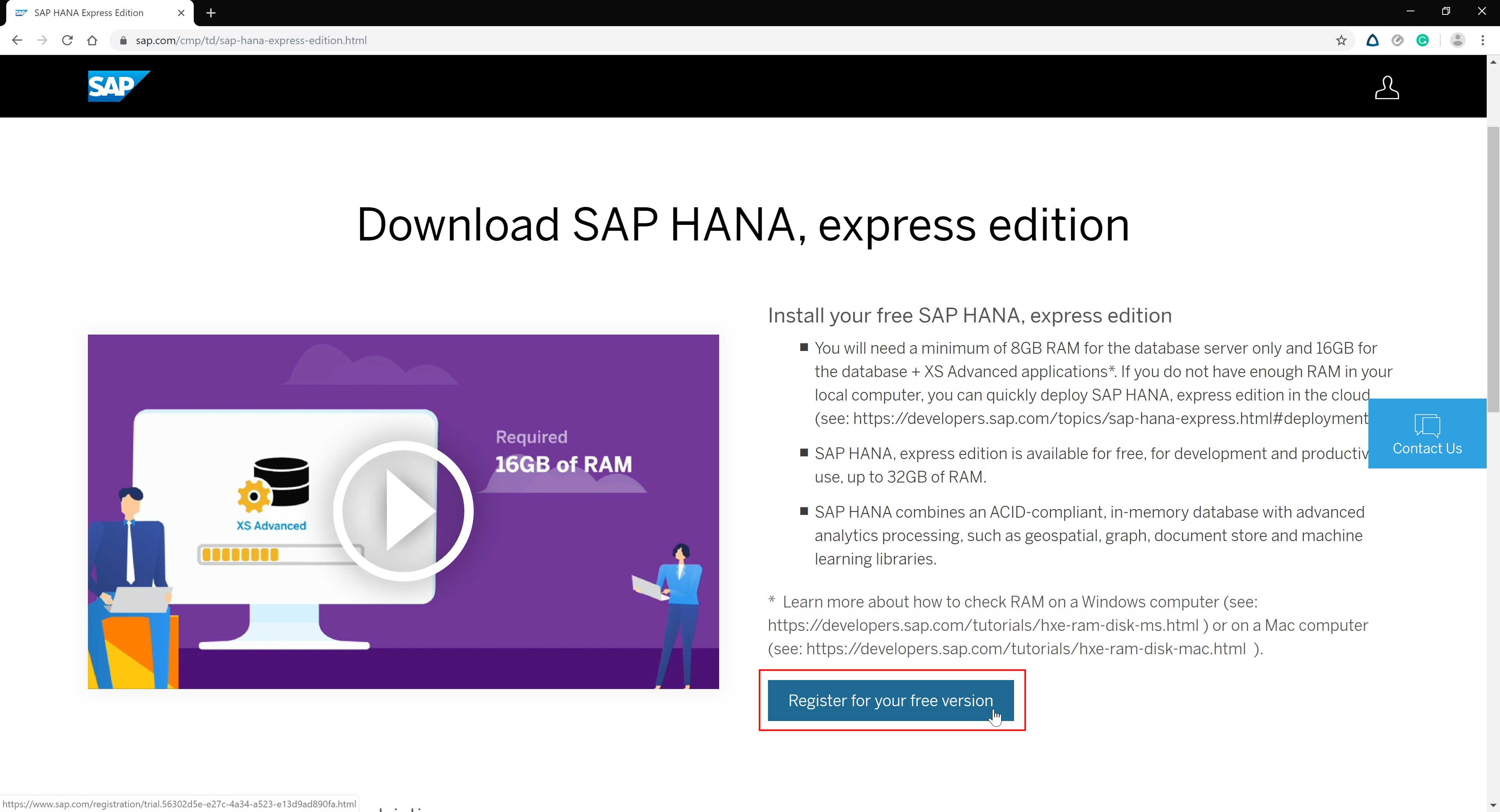Click the scrollbar up arrow

(1493, 62)
